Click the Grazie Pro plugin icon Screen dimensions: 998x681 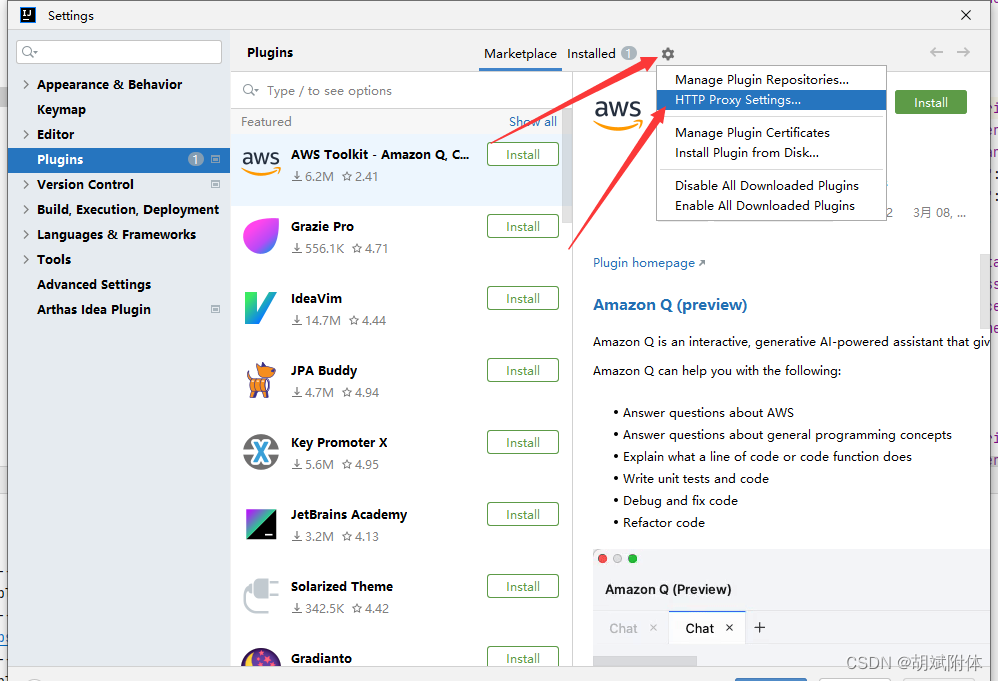(261, 235)
